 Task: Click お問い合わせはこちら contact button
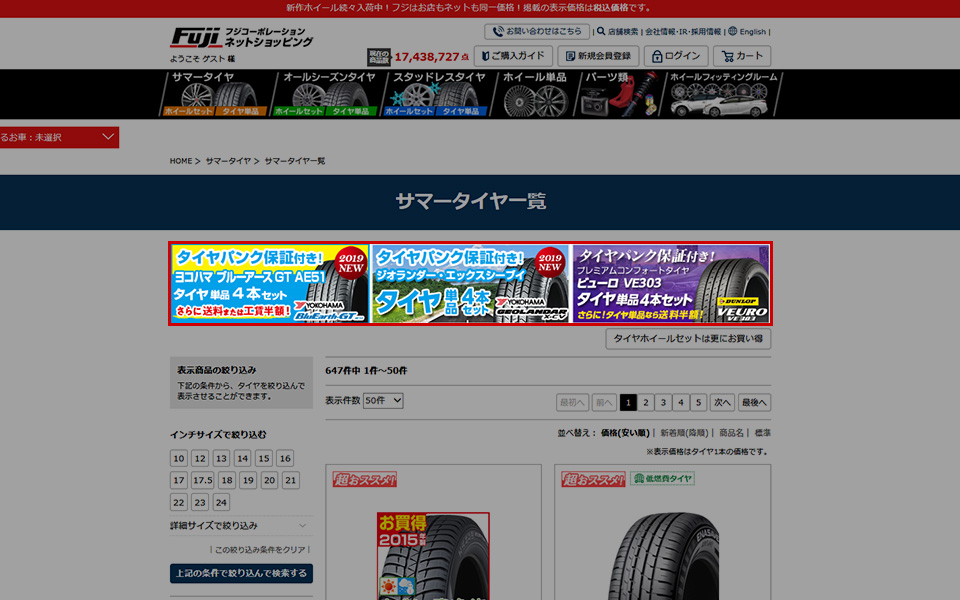coord(537,31)
